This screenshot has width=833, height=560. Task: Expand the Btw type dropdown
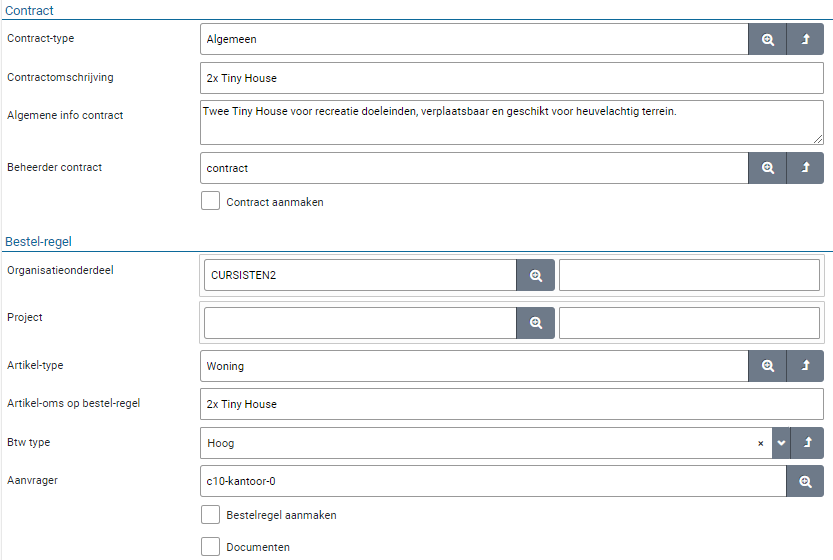[781, 443]
